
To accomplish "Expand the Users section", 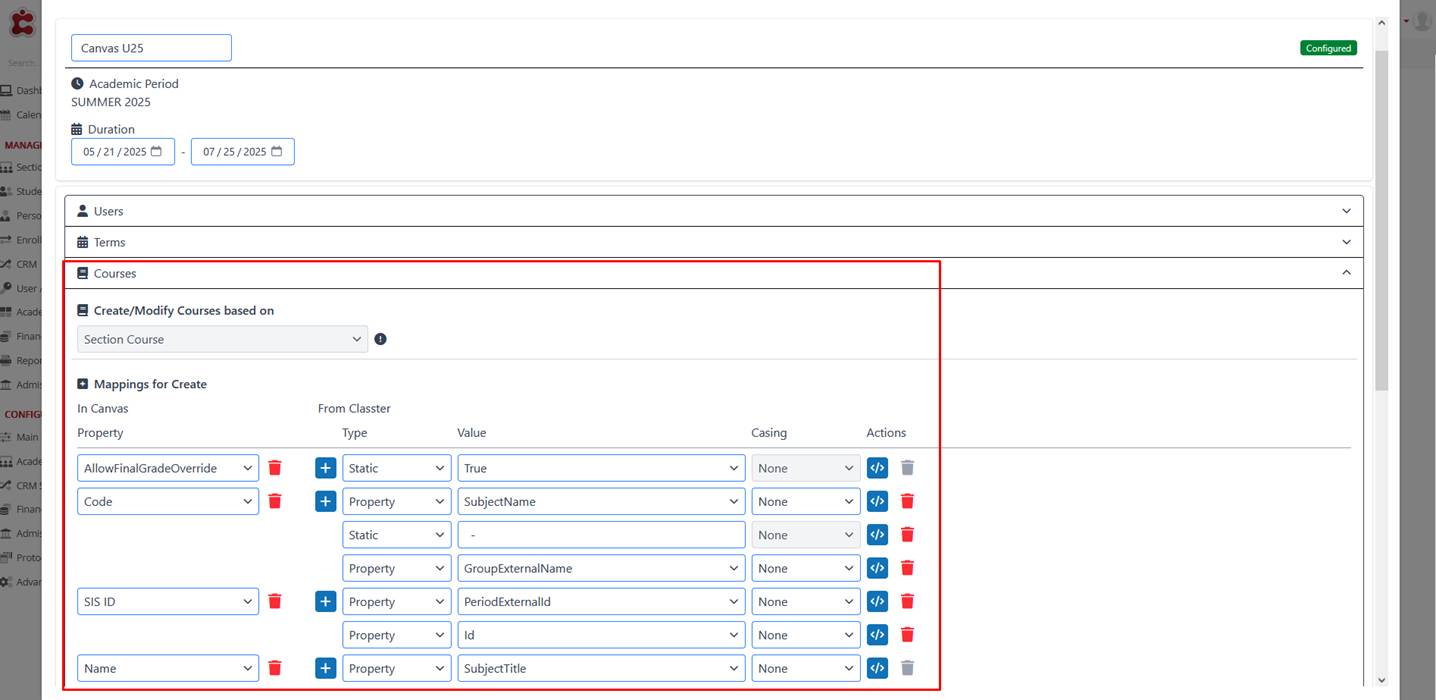I will coord(714,211).
